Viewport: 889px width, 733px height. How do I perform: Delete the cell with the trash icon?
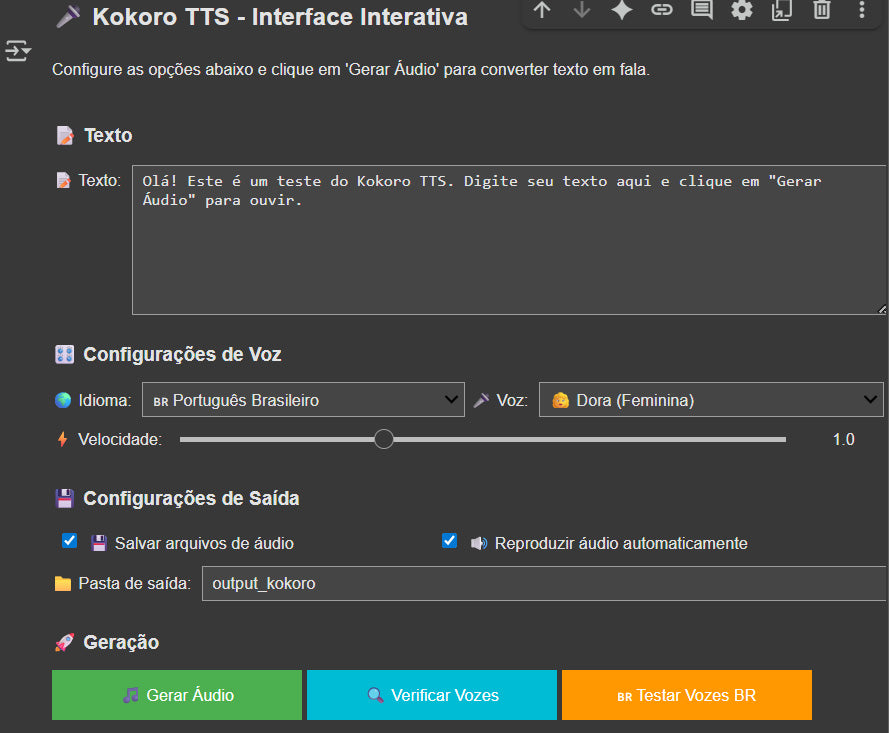coord(821,10)
